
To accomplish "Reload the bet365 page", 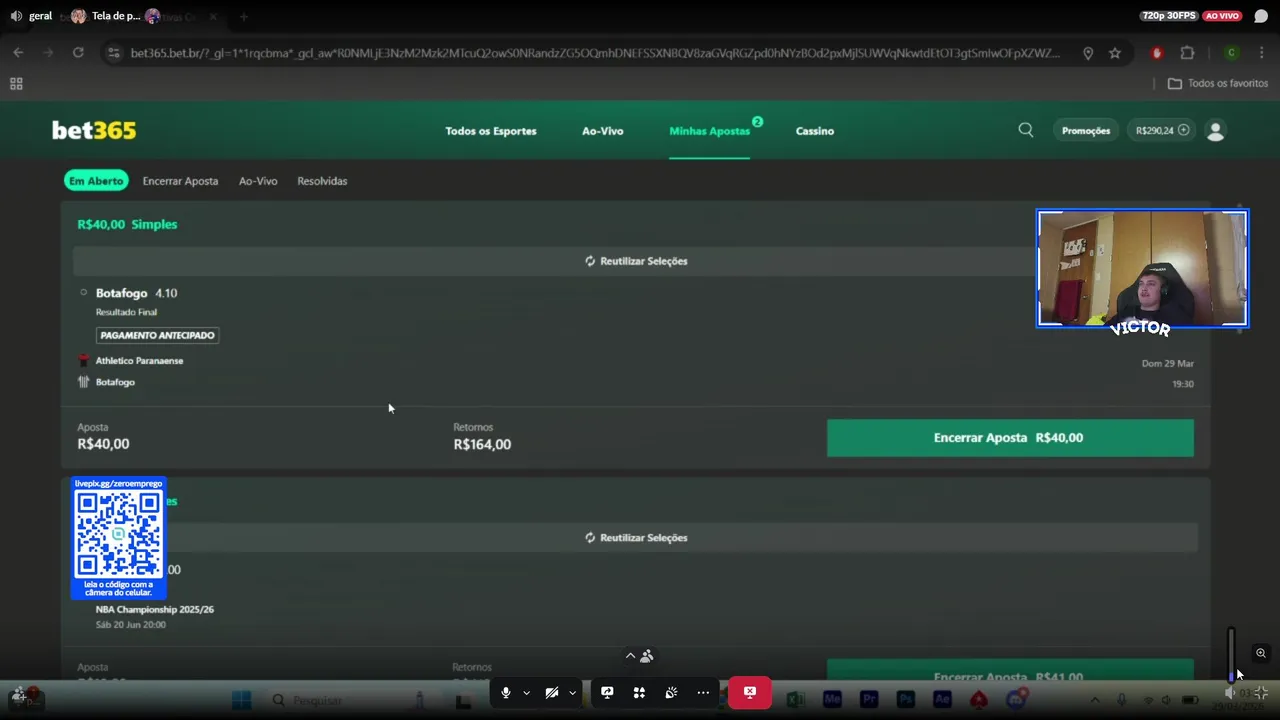I will tap(78, 53).
